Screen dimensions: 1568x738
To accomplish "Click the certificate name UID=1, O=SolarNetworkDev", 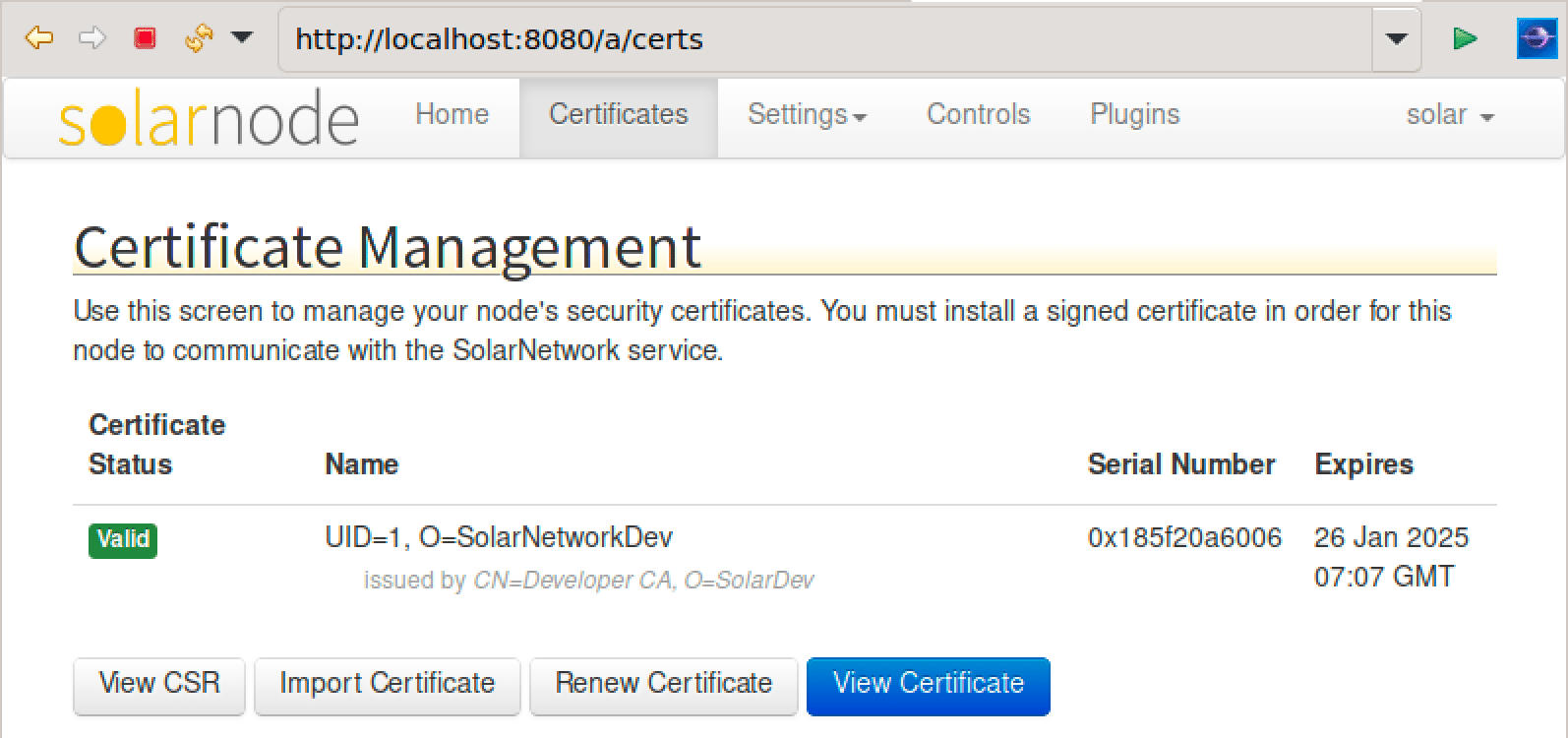I will point(499,537).
